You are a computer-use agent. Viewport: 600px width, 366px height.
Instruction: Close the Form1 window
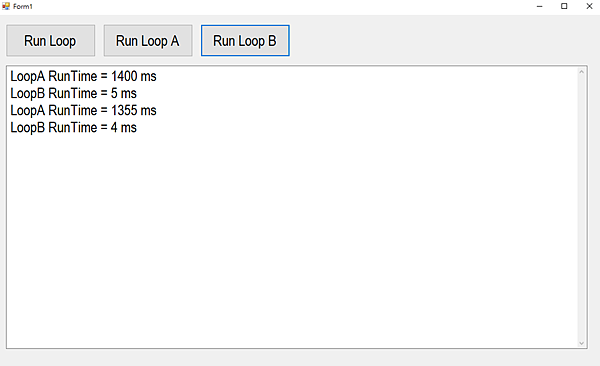[589, 6]
